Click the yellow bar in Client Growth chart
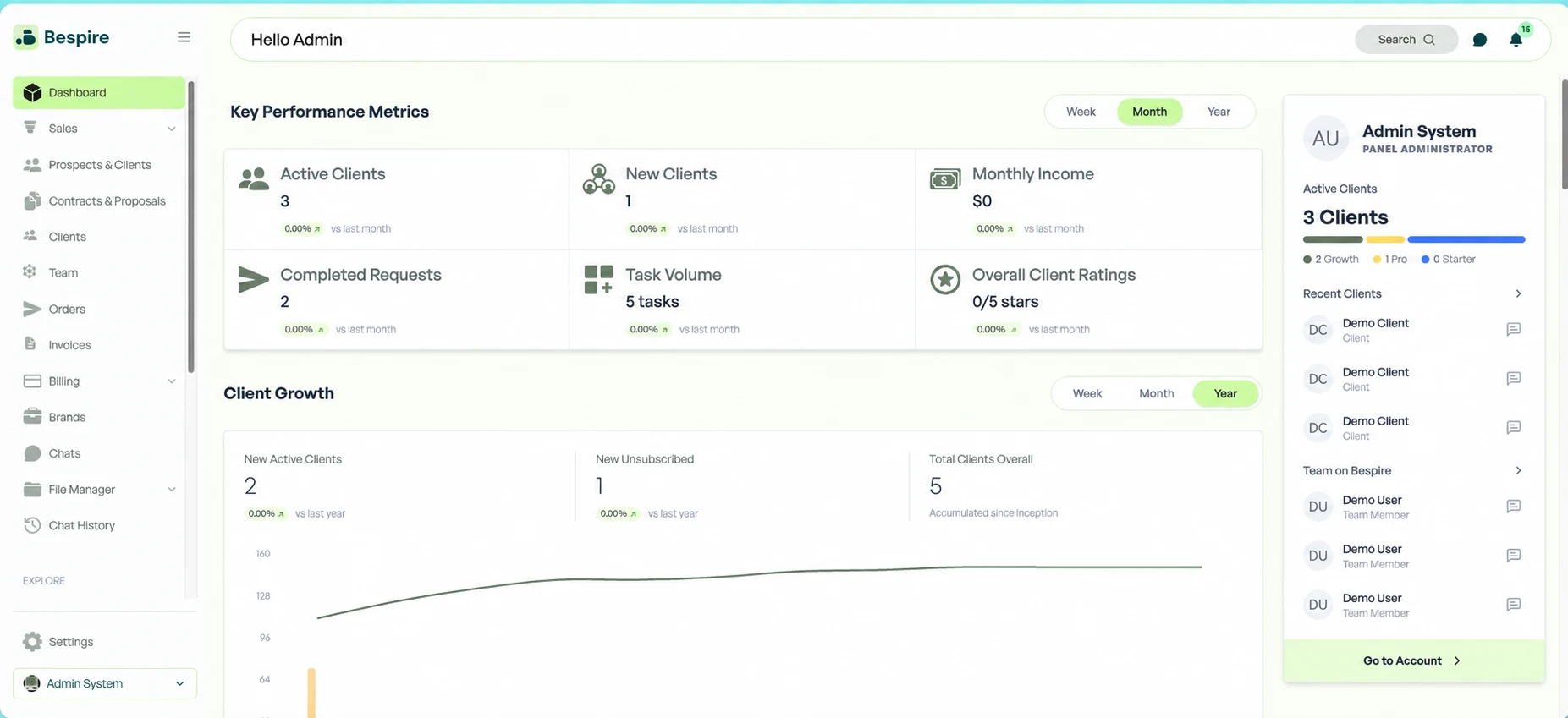 [311, 693]
